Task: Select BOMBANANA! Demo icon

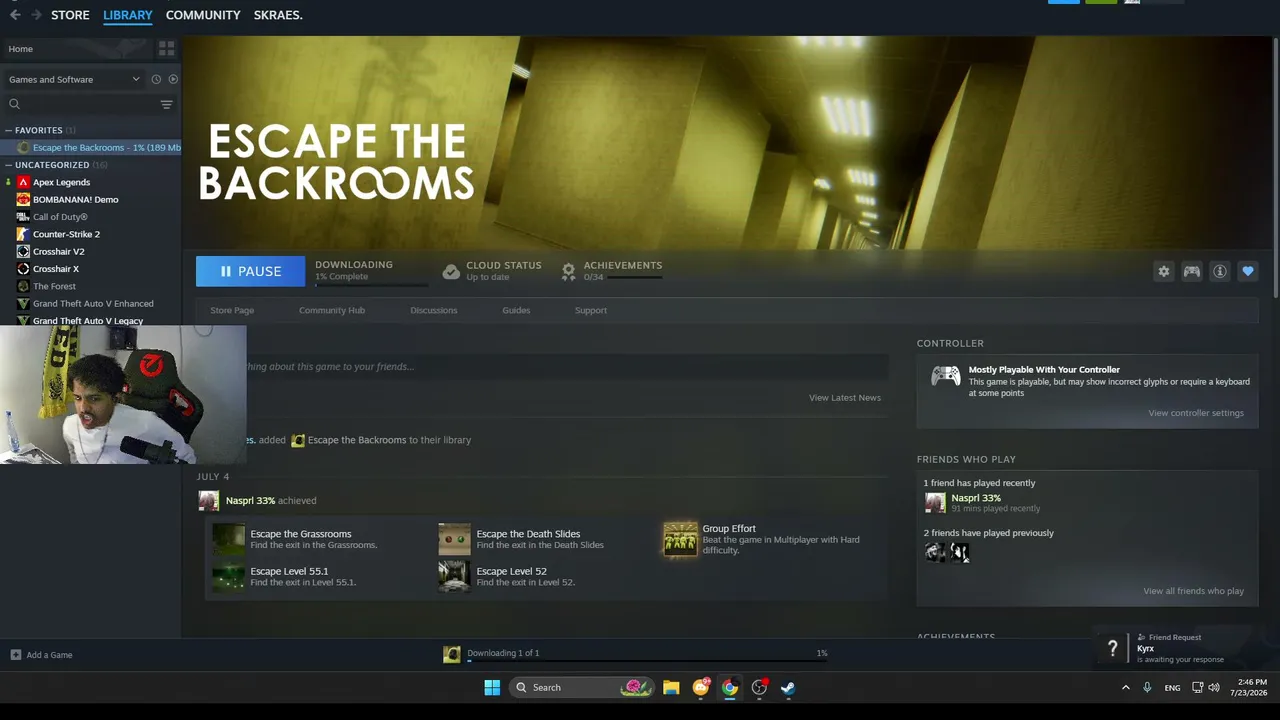Action: [23, 199]
